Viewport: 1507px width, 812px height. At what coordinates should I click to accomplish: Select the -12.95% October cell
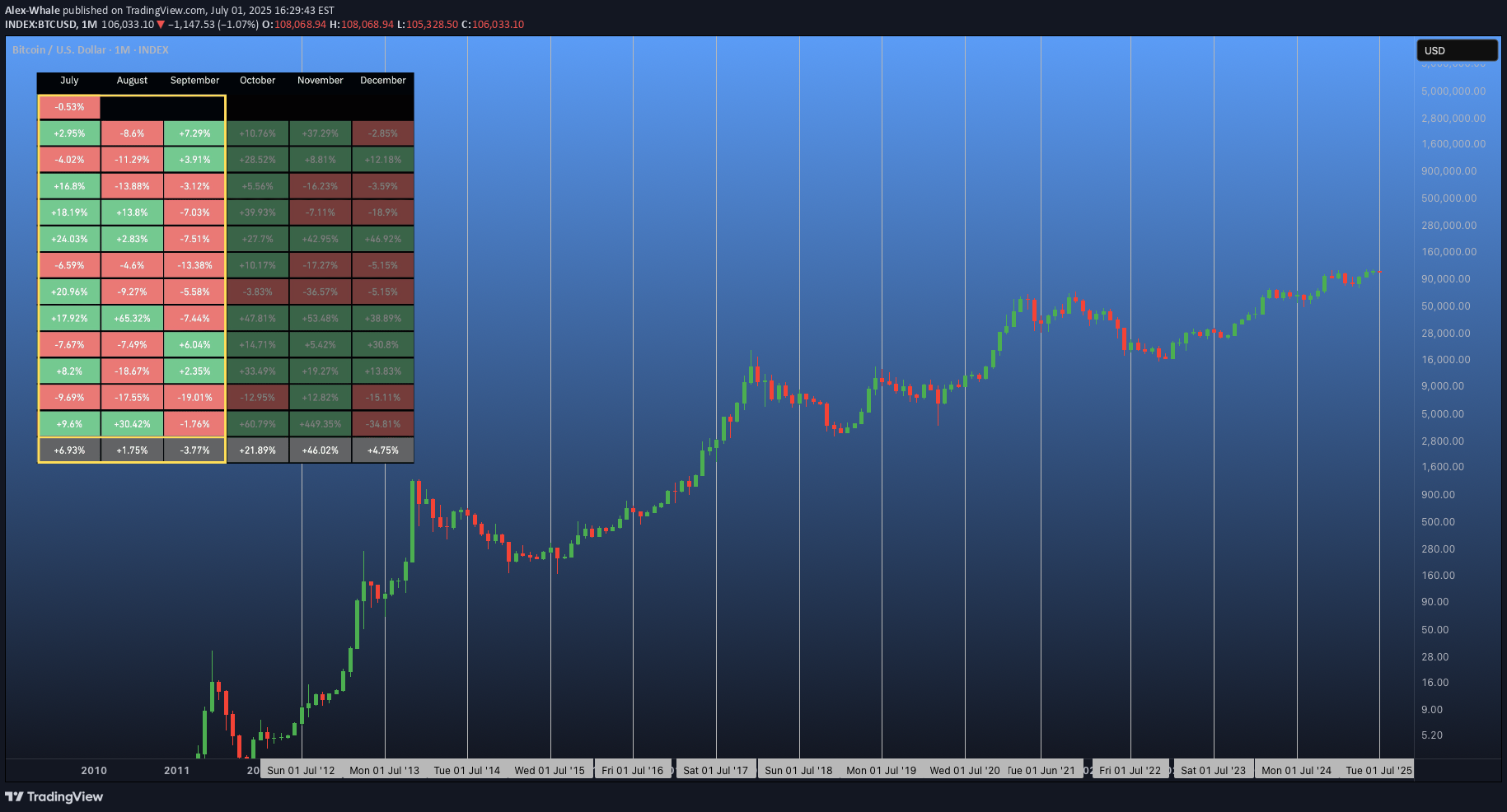click(x=258, y=398)
